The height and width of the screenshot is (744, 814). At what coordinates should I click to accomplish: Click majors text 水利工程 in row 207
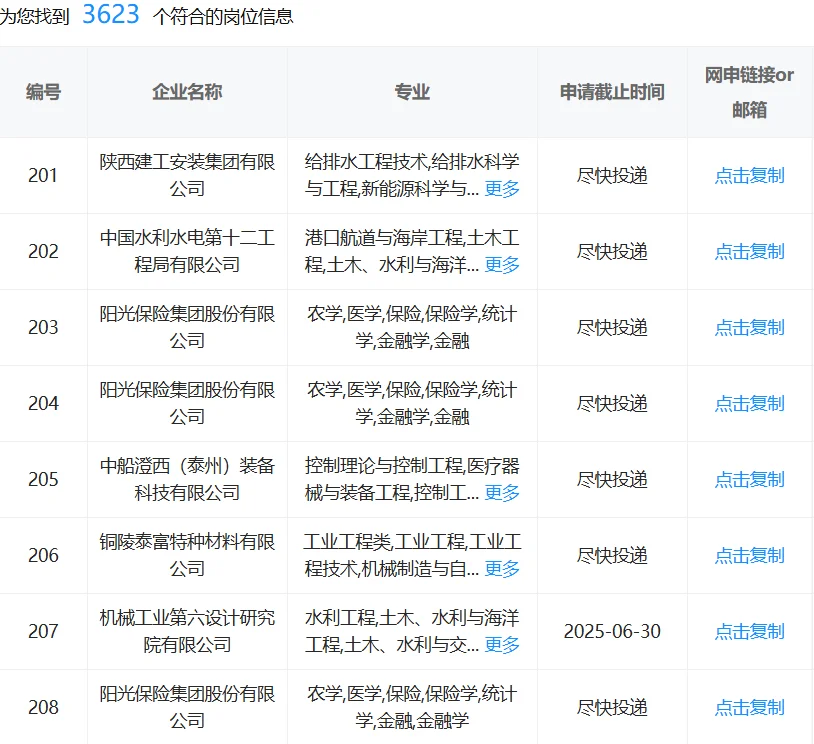pyautogui.click(x=340, y=618)
